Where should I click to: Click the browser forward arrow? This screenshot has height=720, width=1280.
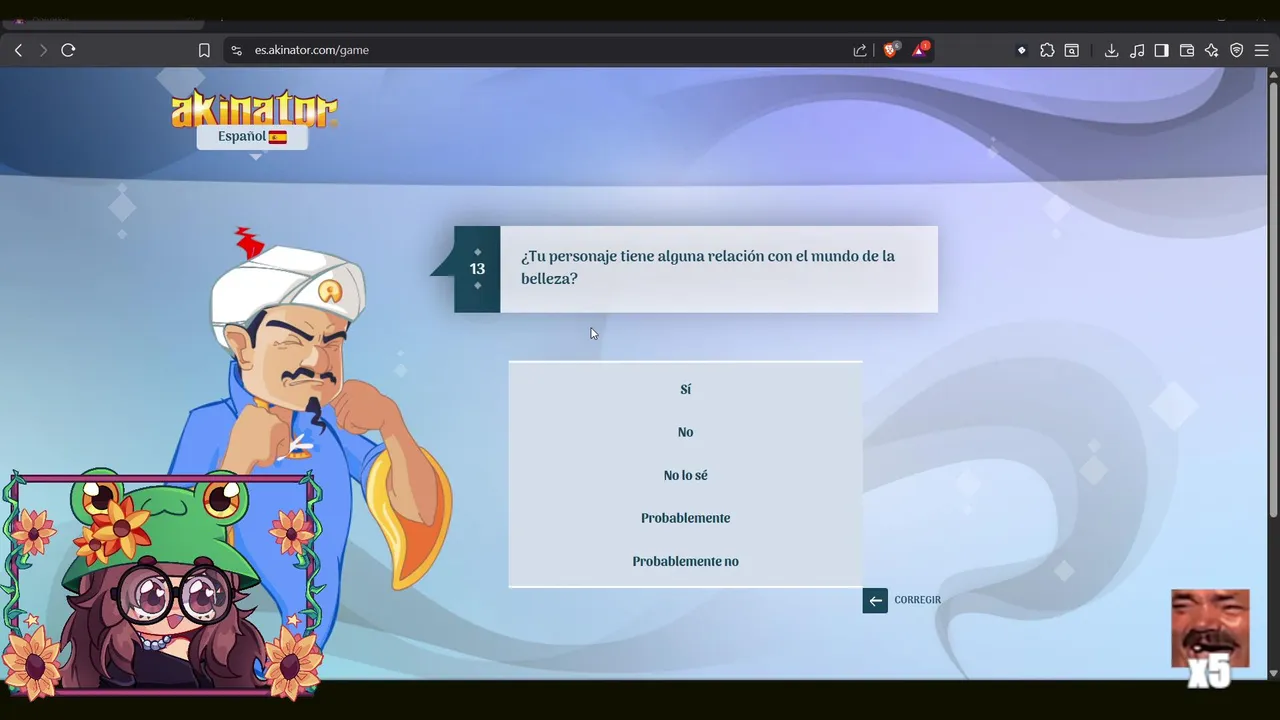pos(43,50)
